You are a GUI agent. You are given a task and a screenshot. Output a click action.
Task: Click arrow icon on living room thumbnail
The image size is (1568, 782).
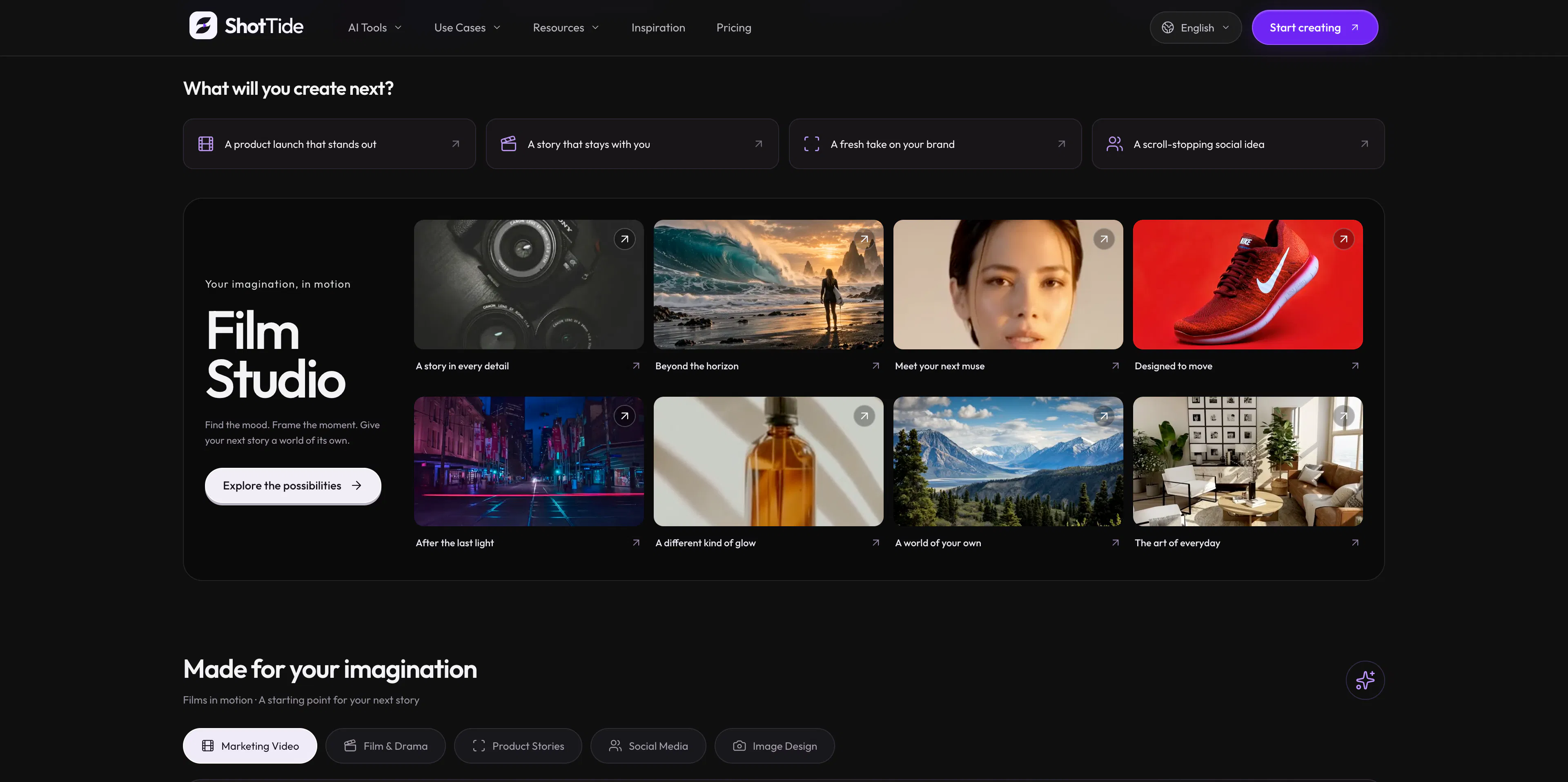point(1343,416)
